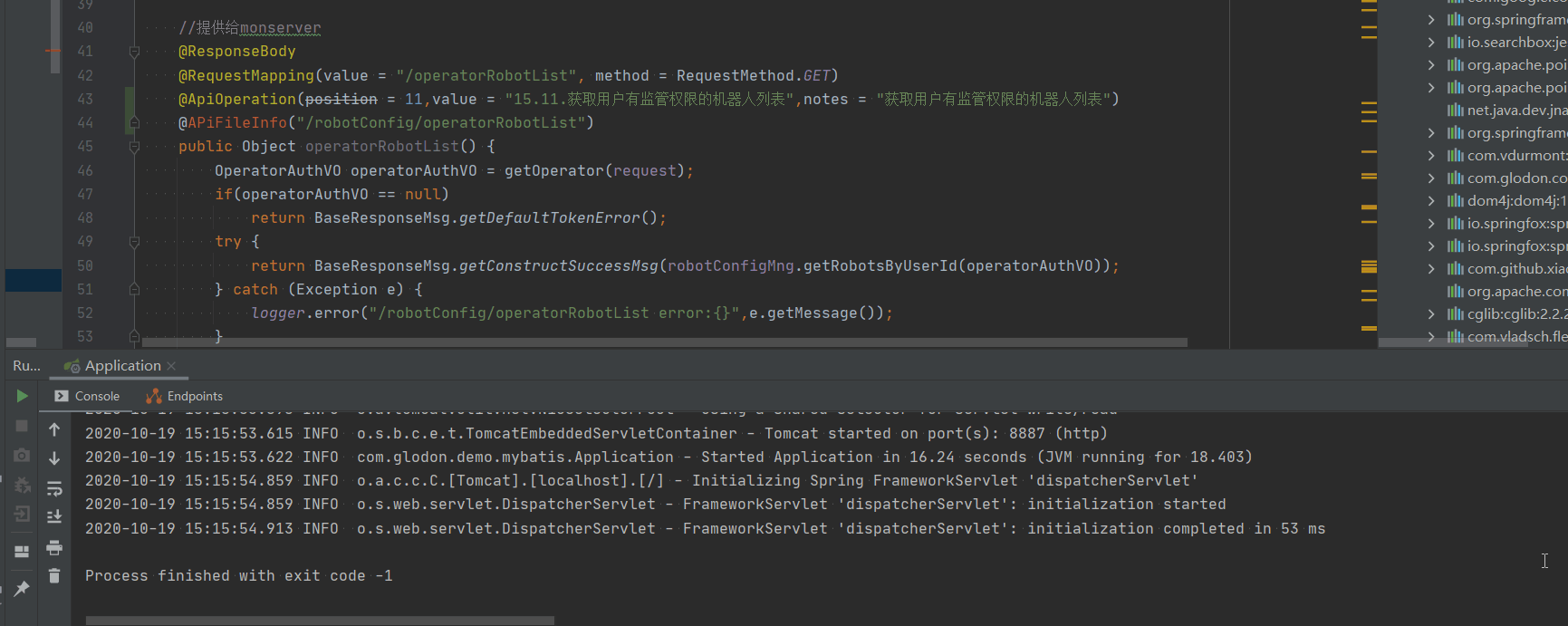Select the io.searchbox library row text

pos(1517,43)
